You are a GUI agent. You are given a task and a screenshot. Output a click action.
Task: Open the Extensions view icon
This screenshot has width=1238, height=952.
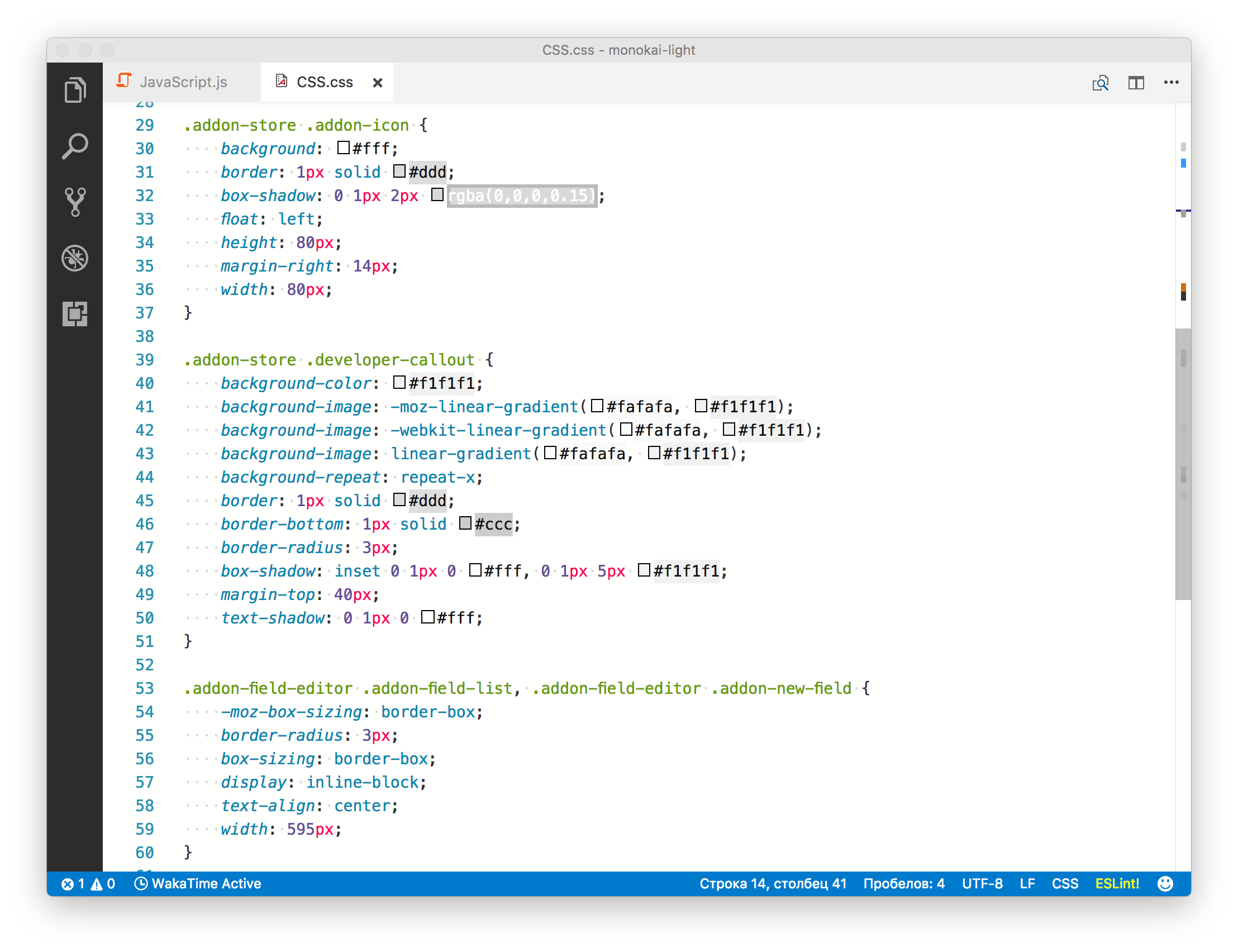[x=75, y=313]
